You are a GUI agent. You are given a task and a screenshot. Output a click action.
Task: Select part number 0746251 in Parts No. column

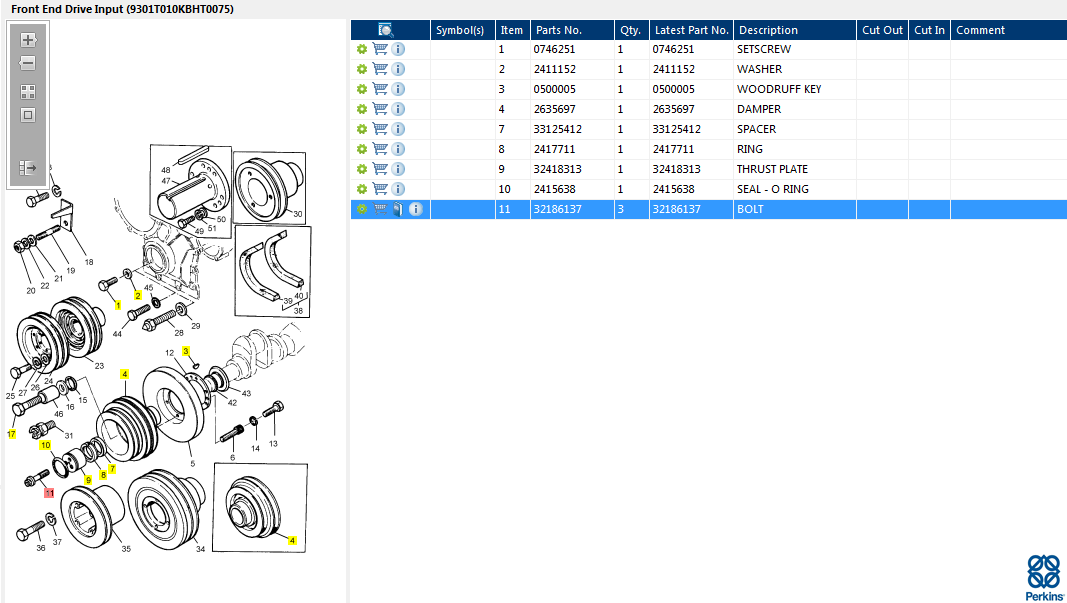click(554, 49)
